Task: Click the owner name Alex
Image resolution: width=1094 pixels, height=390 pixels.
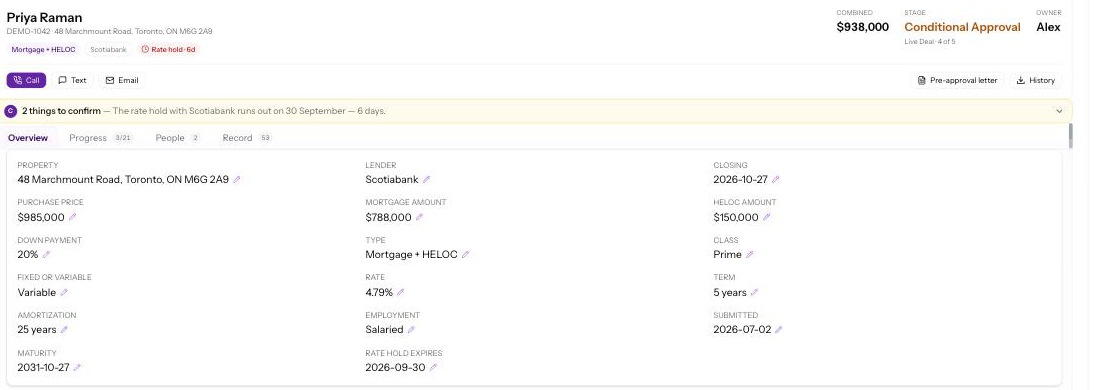Action: (1048, 27)
